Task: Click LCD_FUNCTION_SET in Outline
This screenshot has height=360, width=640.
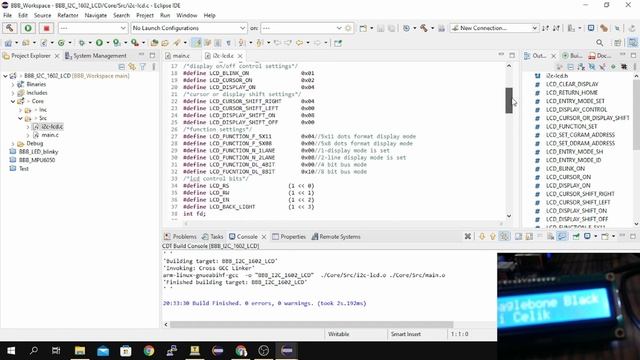Action: tap(571, 127)
